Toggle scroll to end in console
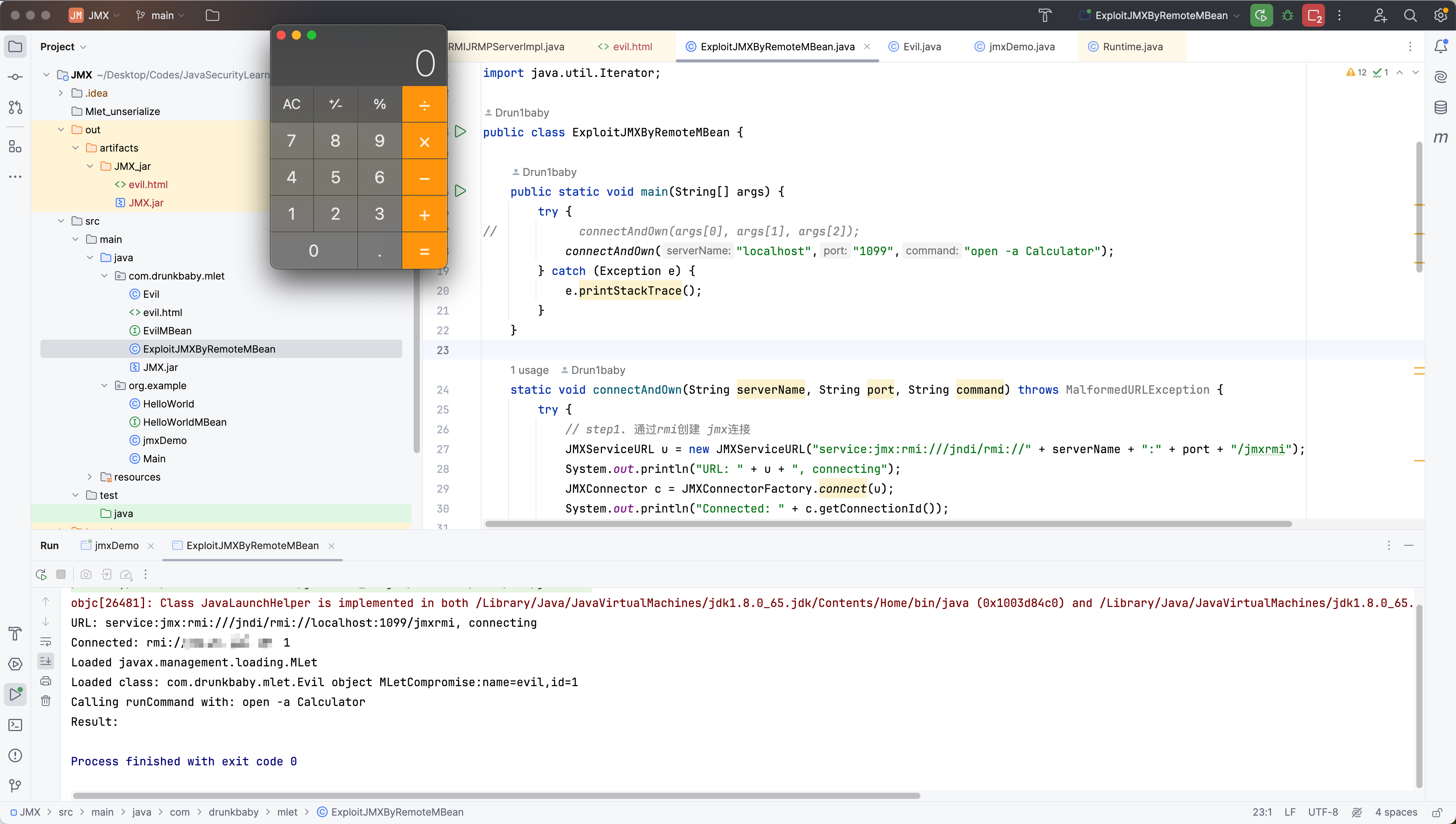This screenshot has width=1456, height=824. (46, 661)
